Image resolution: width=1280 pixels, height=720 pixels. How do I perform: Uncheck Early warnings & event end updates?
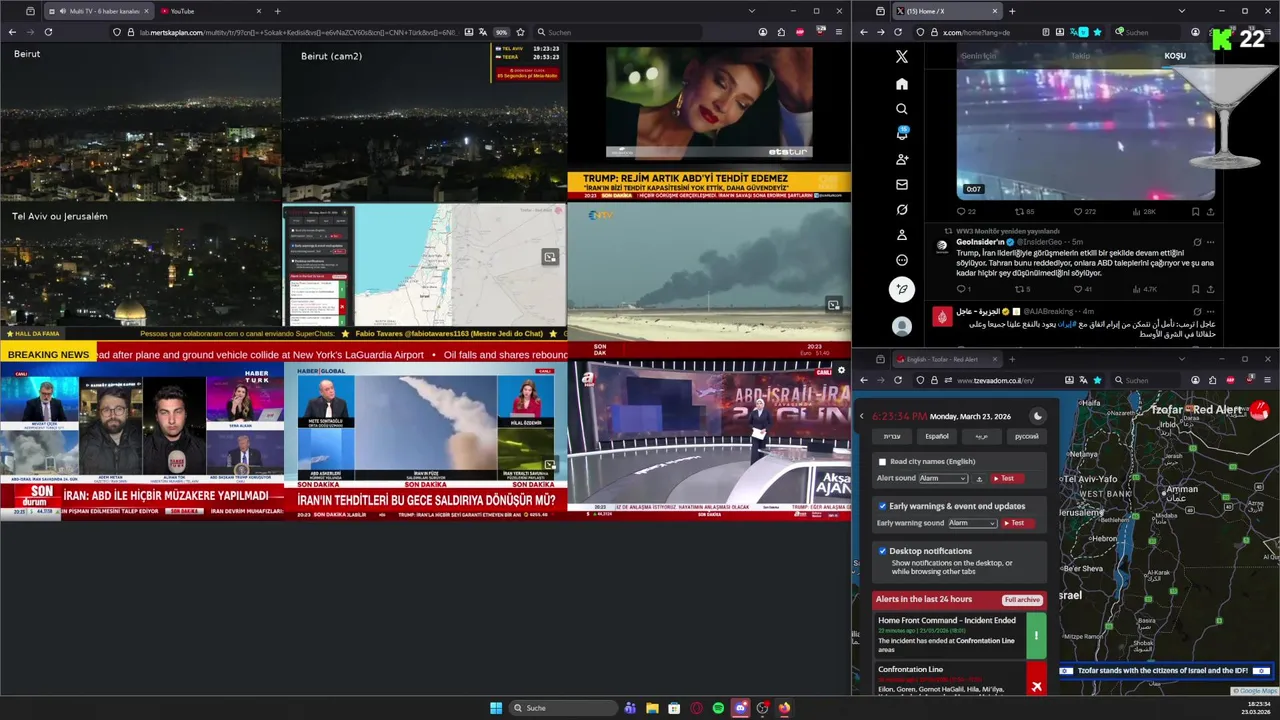(882, 506)
